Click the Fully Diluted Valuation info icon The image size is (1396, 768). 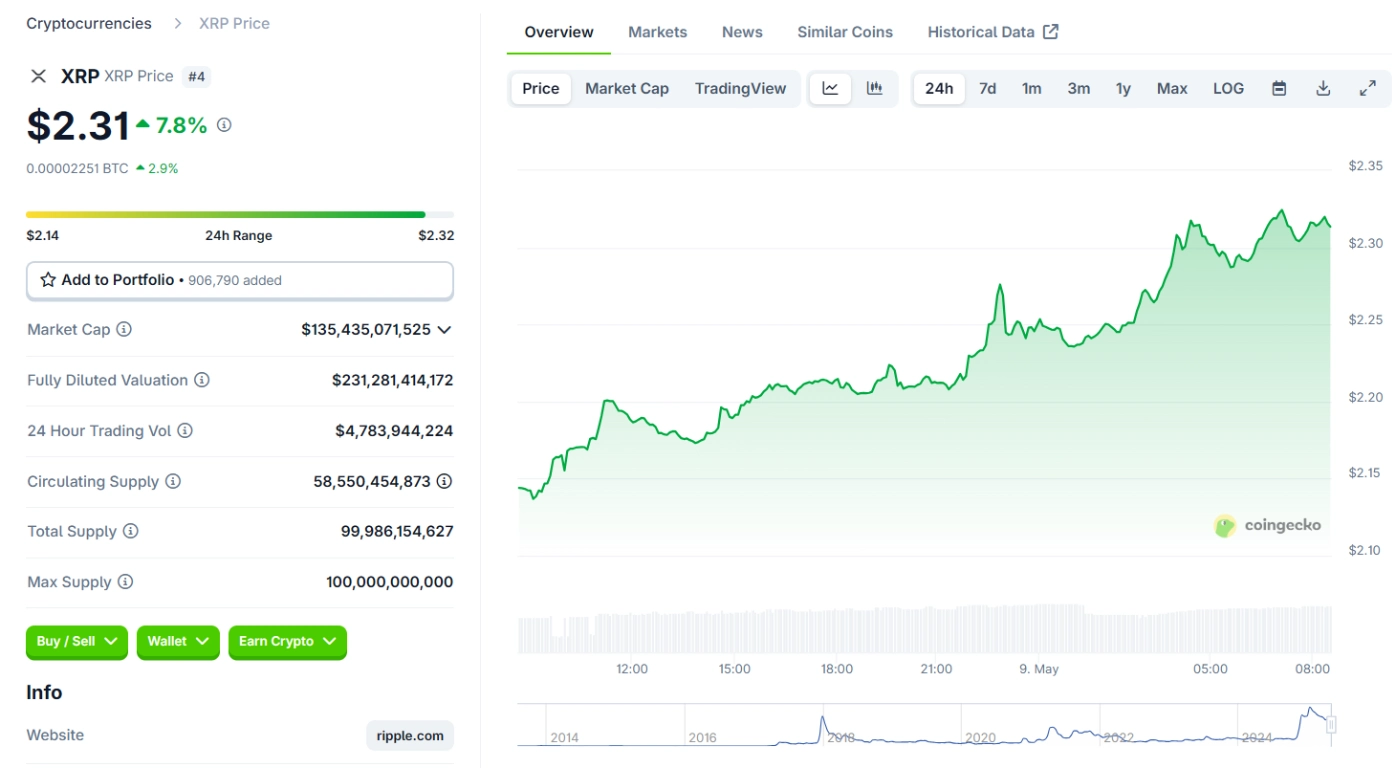click(x=202, y=380)
